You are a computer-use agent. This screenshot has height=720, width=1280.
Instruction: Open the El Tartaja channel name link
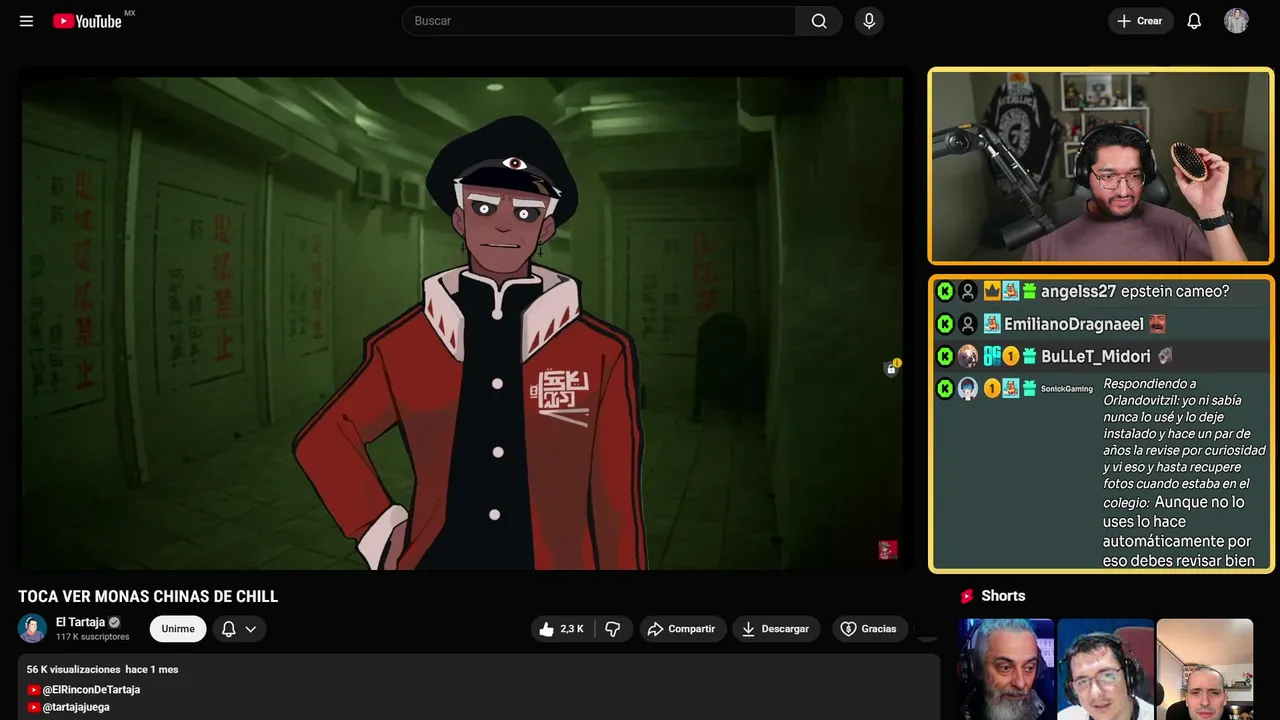tap(80, 622)
